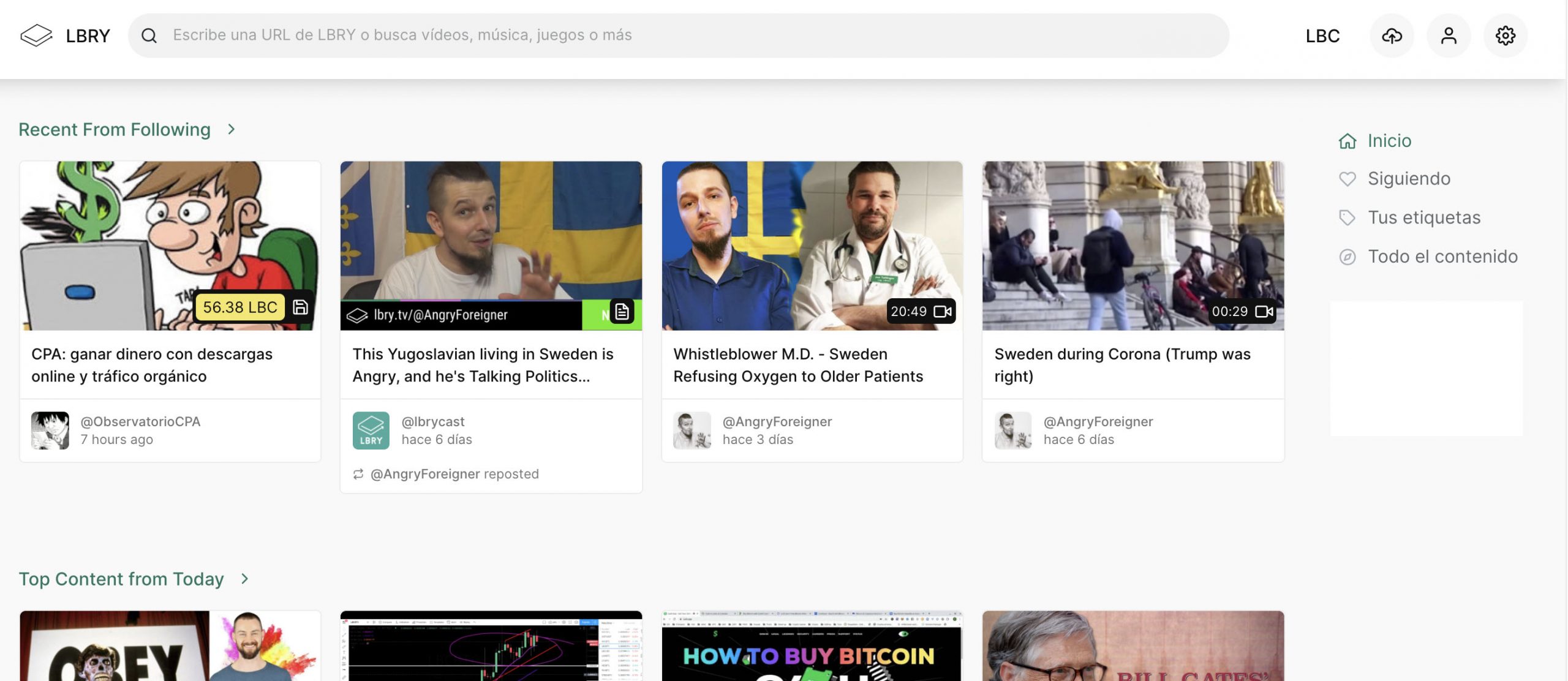Select Tus etiquetas in the side menu
The image size is (1568, 681).
(x=1424, y=217)
